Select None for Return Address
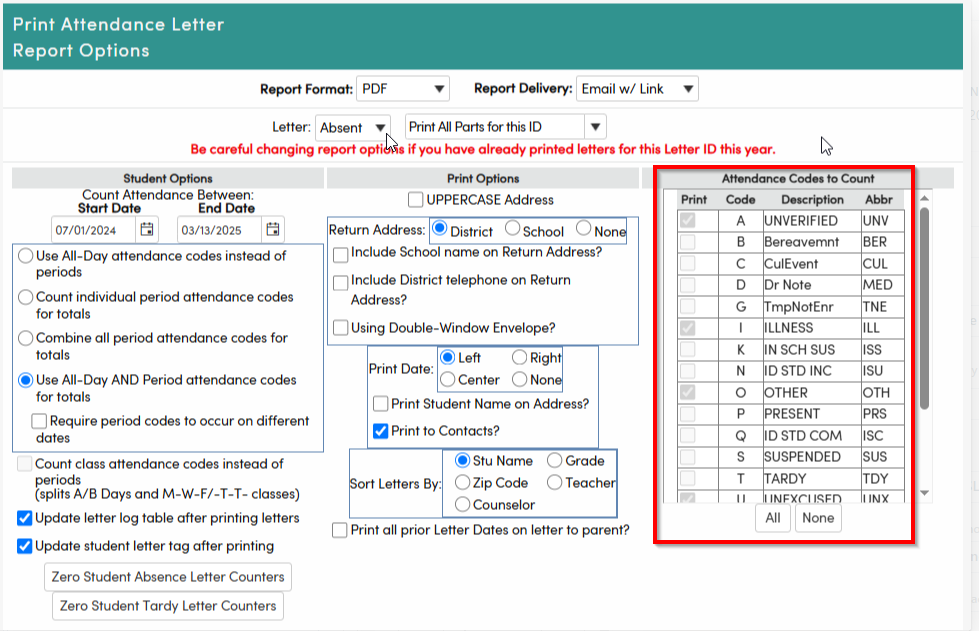979x631 pixels. [x=584, y=228]
